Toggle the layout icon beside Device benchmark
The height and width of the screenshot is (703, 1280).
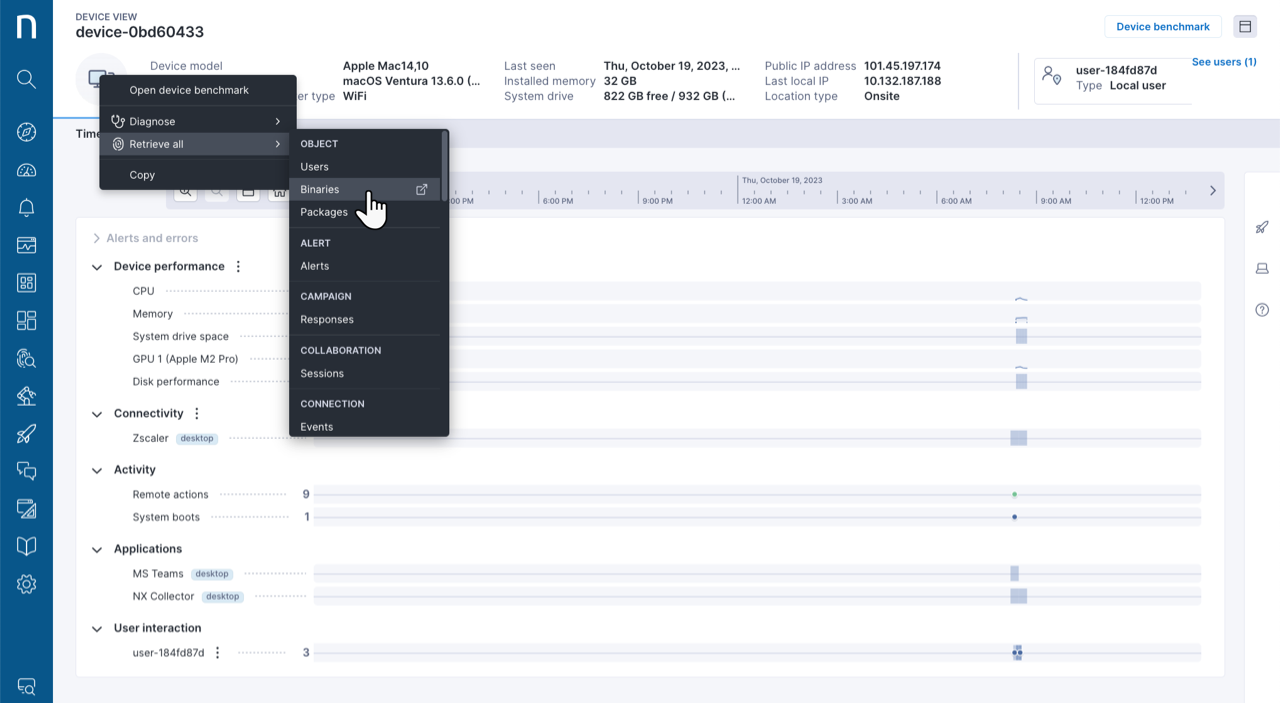[1245, 27]
